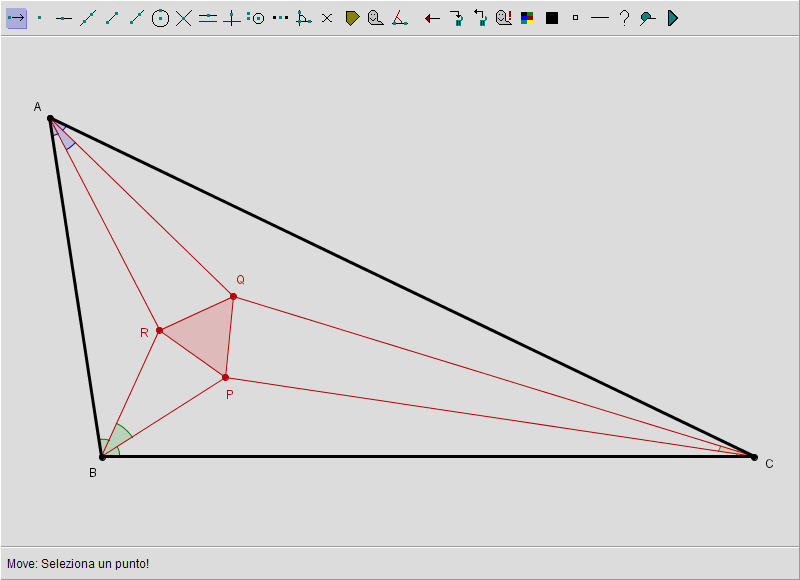
Task: Select the Move point arrow tool
Action: (x=16, y=18)
